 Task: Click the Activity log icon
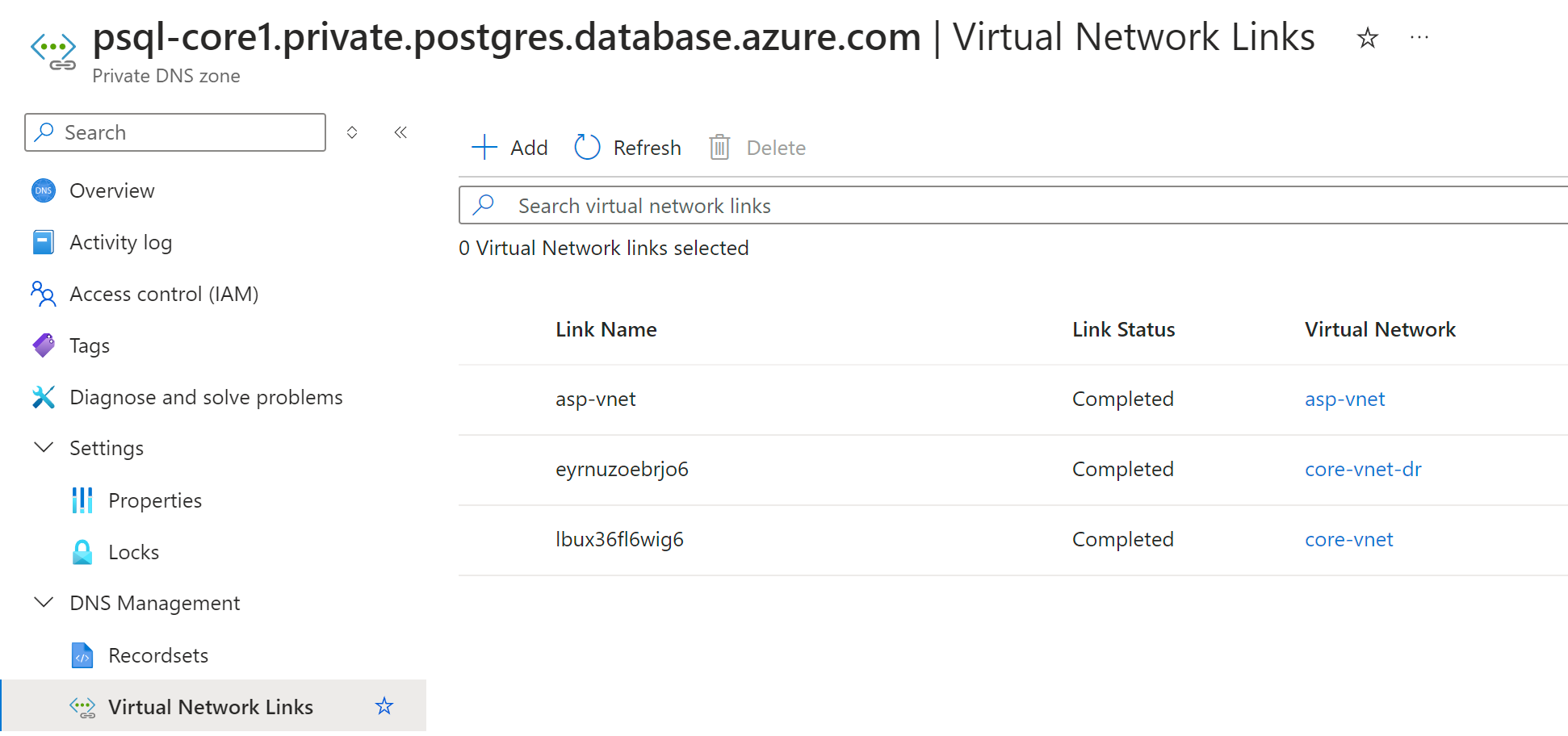pos(44,242)
